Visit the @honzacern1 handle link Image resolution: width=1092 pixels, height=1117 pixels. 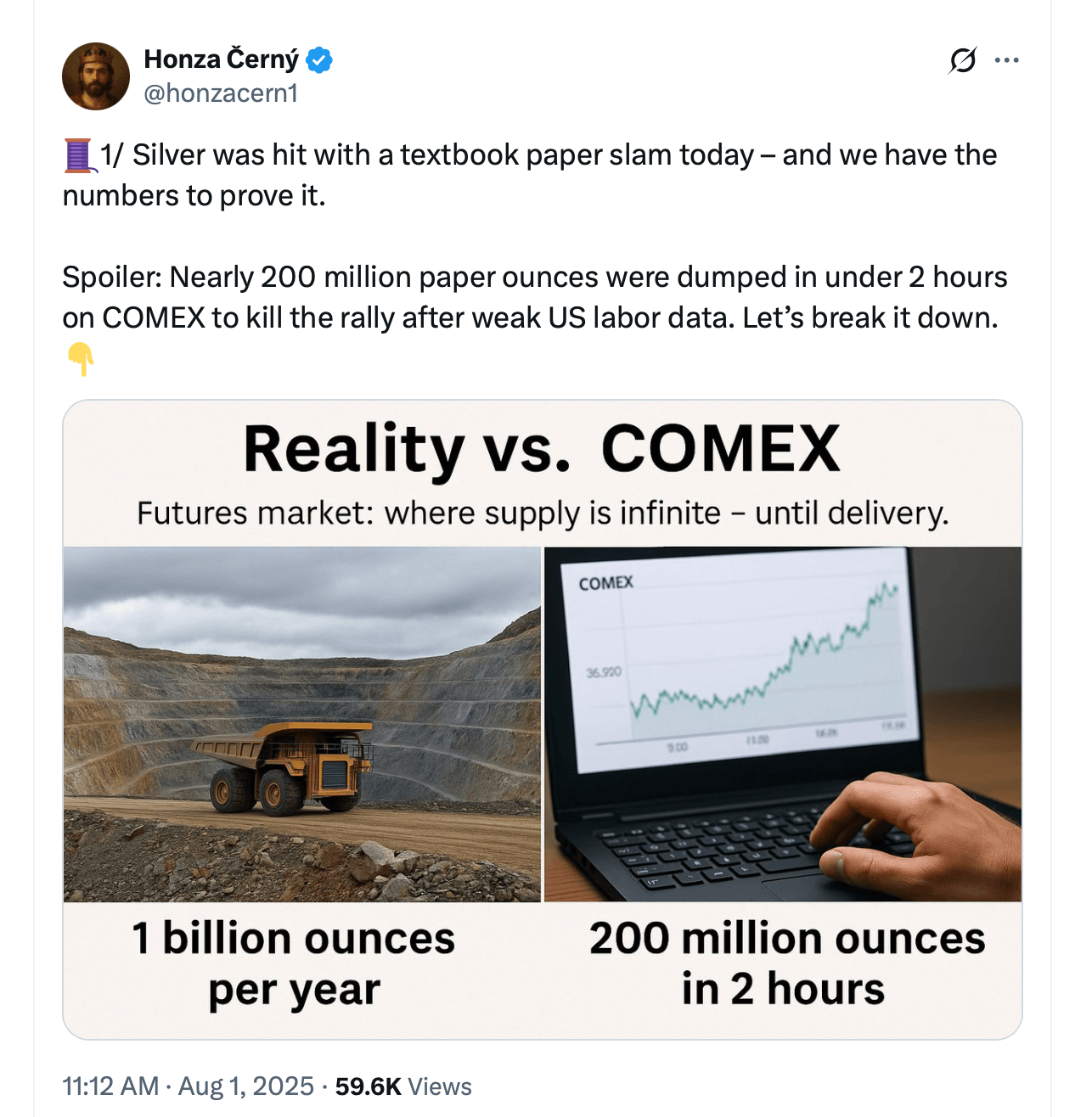[222, 93]
